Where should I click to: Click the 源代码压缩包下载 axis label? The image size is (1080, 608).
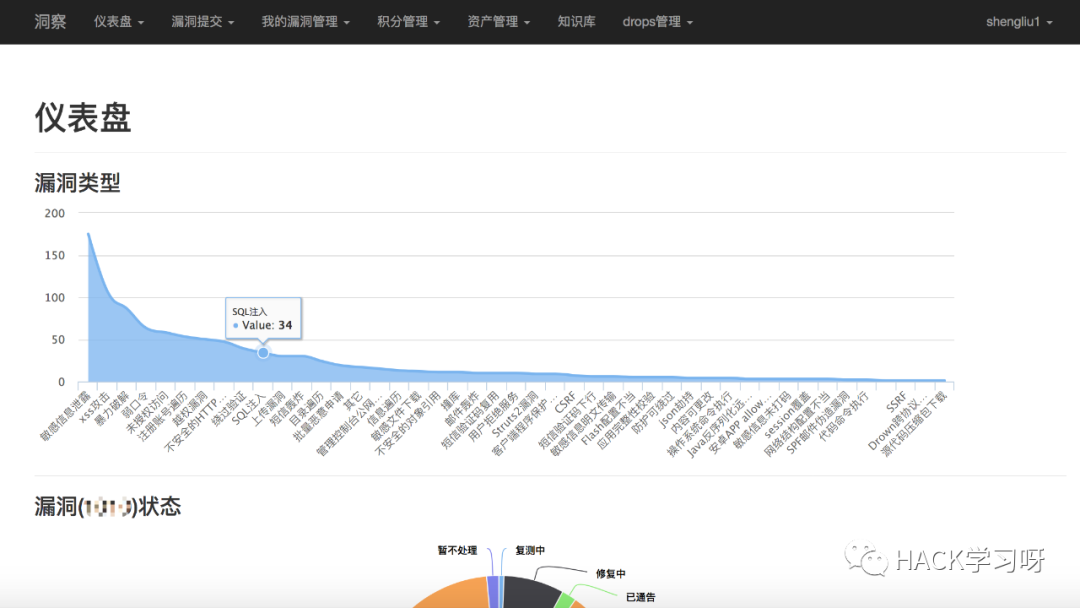click(x=915, y=424)
